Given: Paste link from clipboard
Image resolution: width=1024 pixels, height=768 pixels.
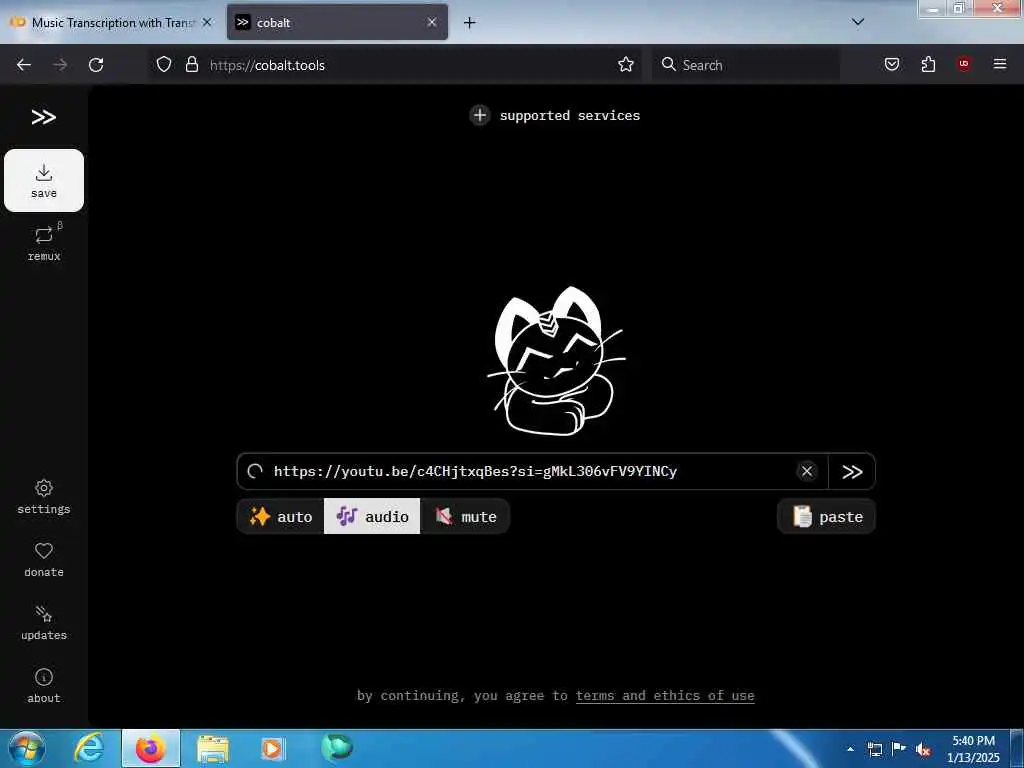Looking at the screenshot, I should pyautogui.click(x=826, y=517).
